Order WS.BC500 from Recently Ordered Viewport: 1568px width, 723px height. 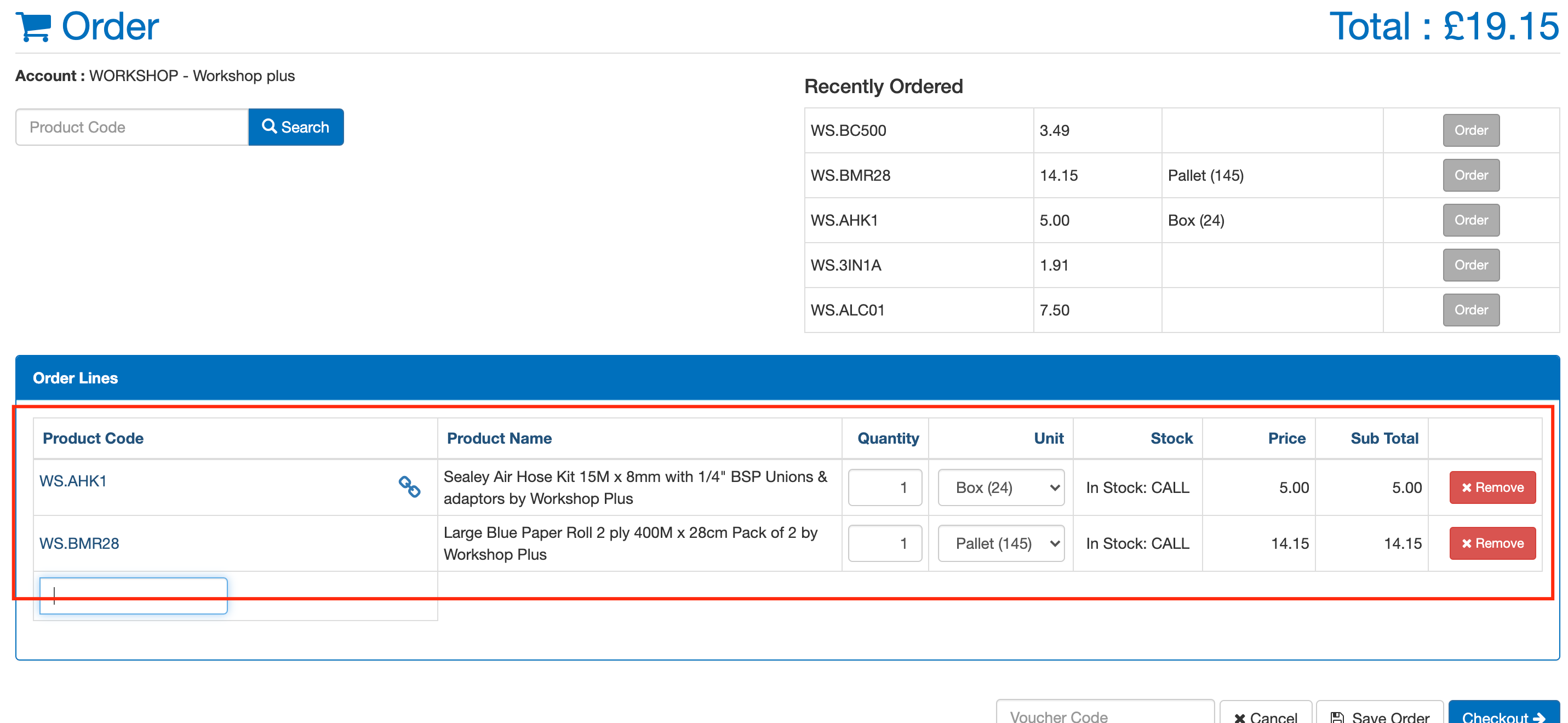[x=1470, y=130]
